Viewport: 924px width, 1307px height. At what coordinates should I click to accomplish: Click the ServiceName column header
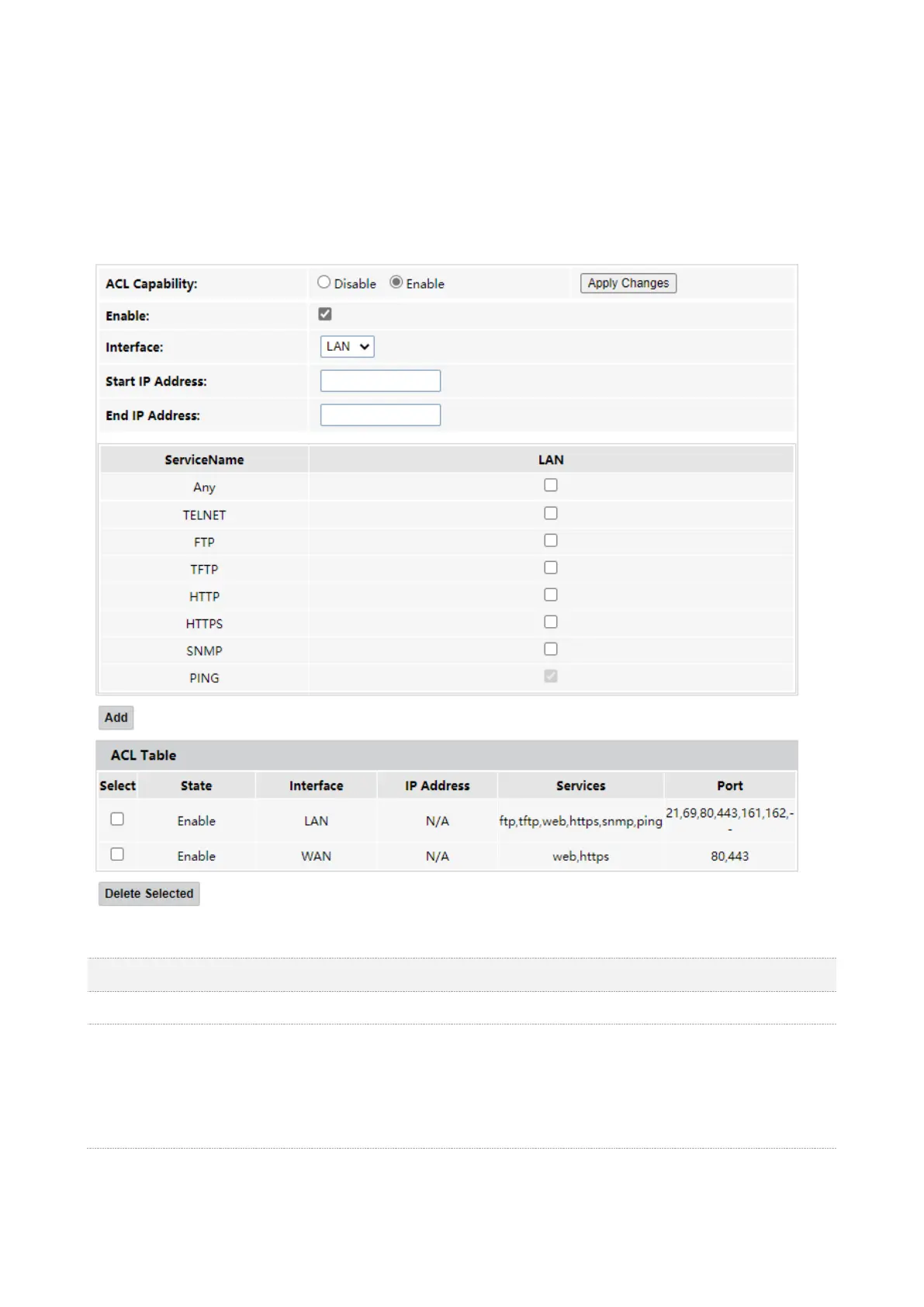click(204, 460)
